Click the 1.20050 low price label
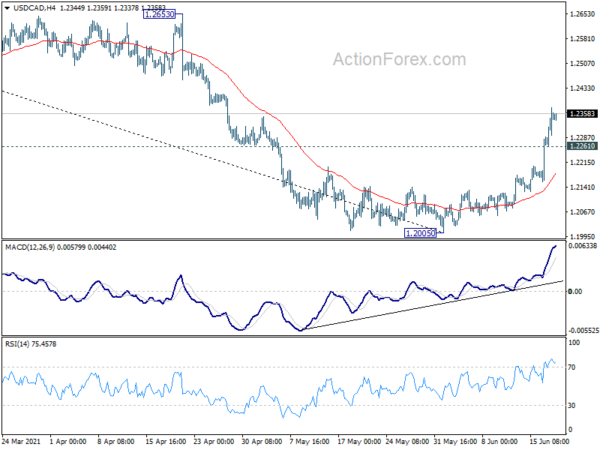 (421, 233)
